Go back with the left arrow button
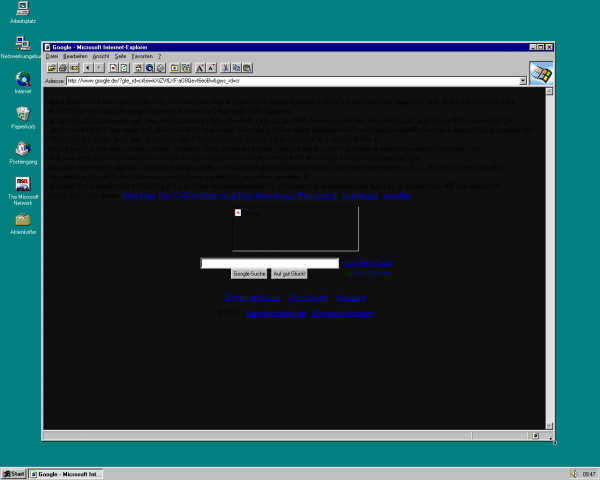This screenshot has width=600, height=480. [88, 68]
